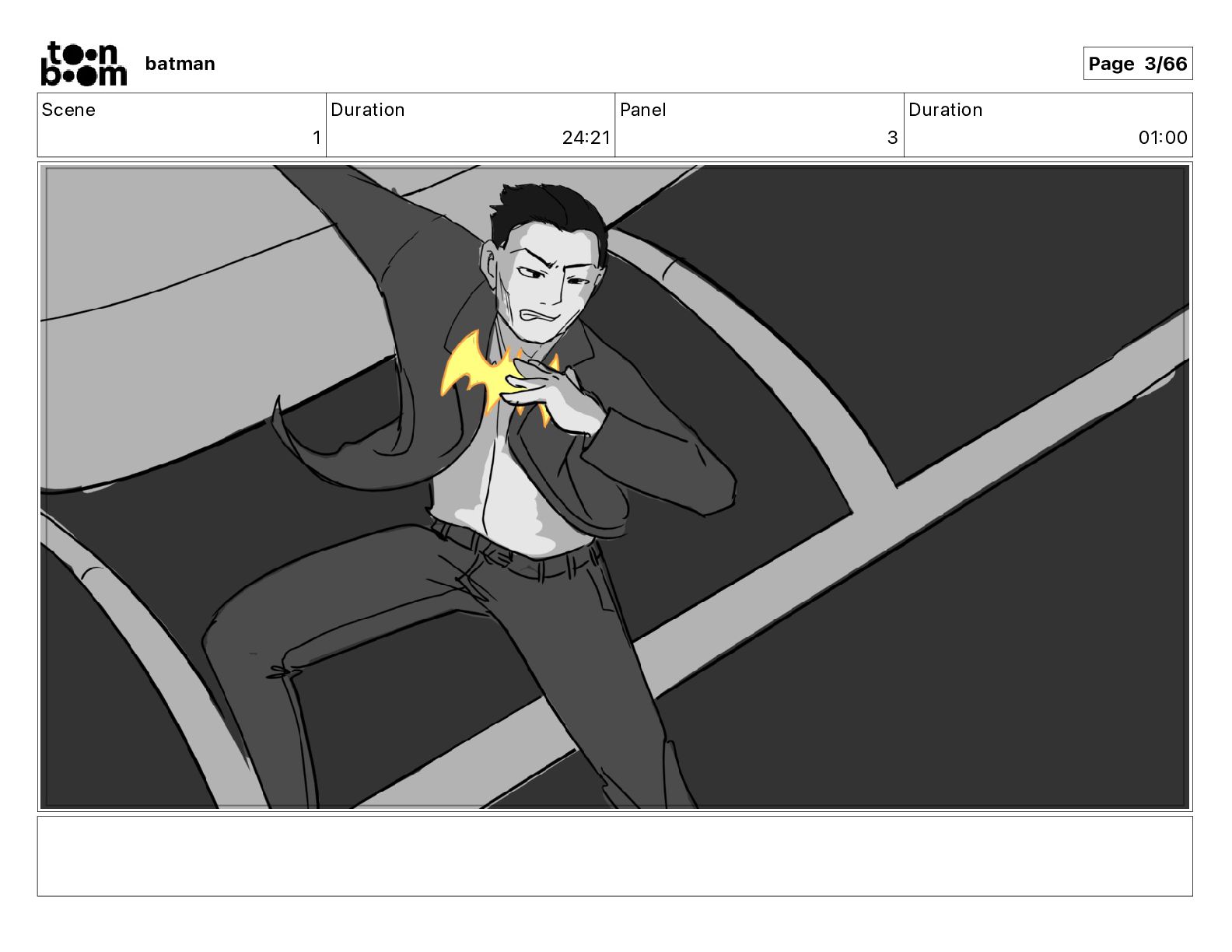Click the 'Scene' header label
This screenshot has height=952, width=1232.
[x=68, y=110]
